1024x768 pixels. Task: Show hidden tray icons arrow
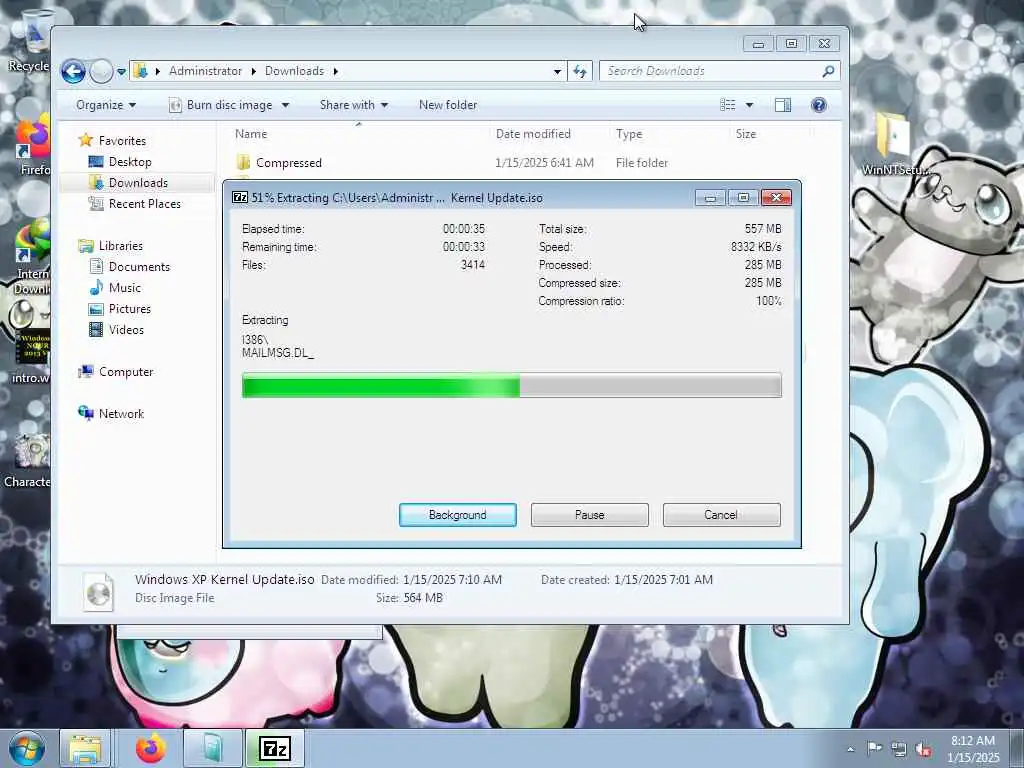click(x=850, y=749)
